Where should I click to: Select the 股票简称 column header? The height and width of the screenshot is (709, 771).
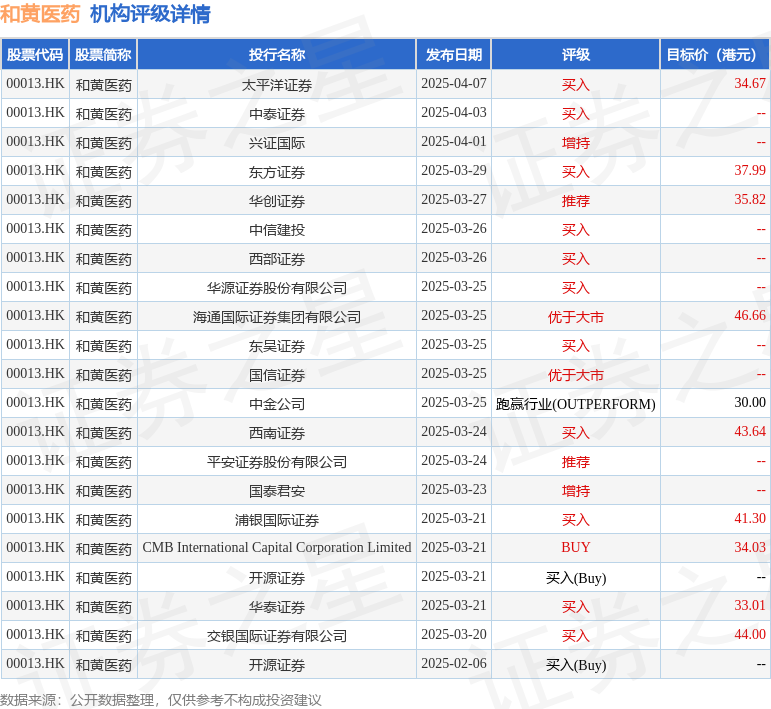(103, 55)
